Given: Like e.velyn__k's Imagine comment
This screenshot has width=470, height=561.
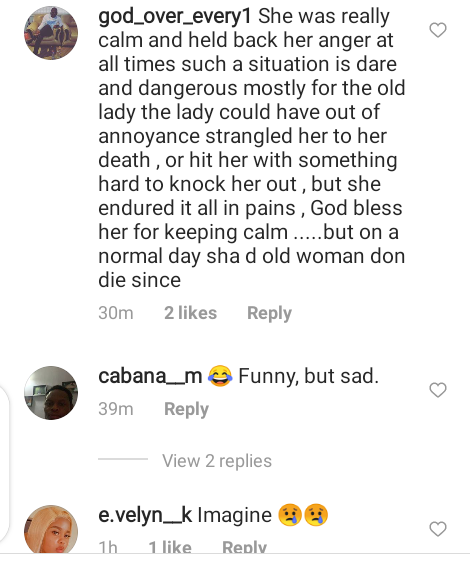Looking at the screenshot, I should tap(437, 529).
